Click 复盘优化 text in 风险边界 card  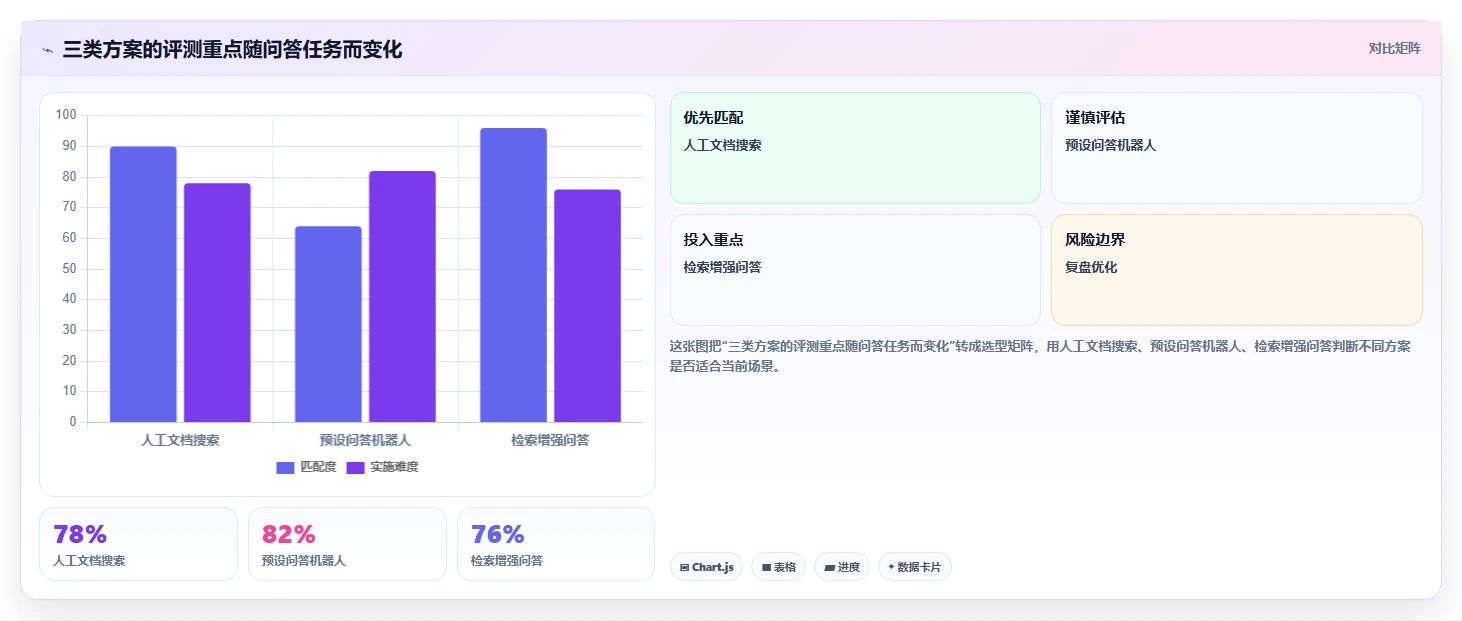[x=1091, y=267]
